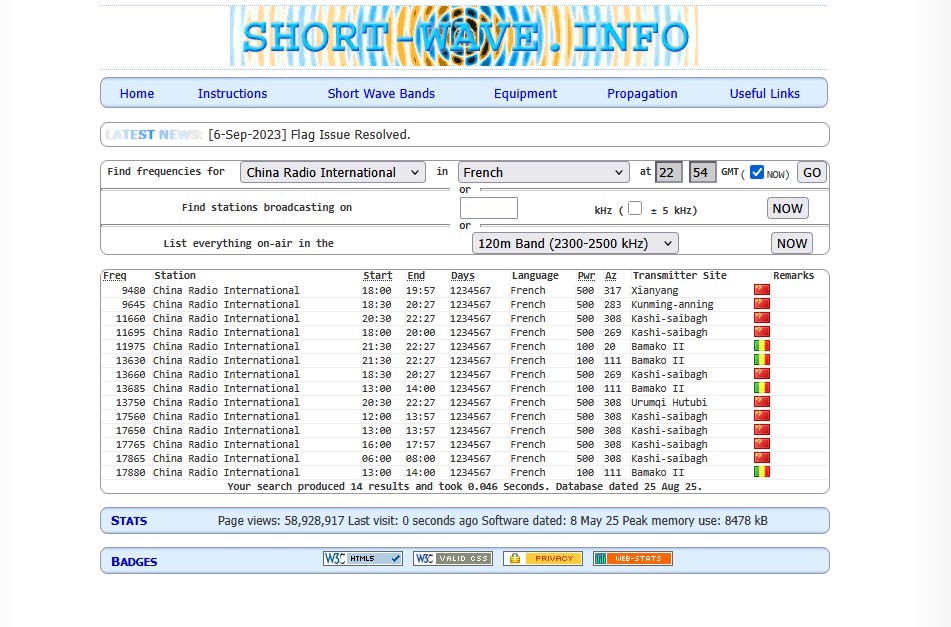Image resolution: width=951 pixels, height=627 pixels.
Task: Sort results by the Start column header
Action: point(377,275)
